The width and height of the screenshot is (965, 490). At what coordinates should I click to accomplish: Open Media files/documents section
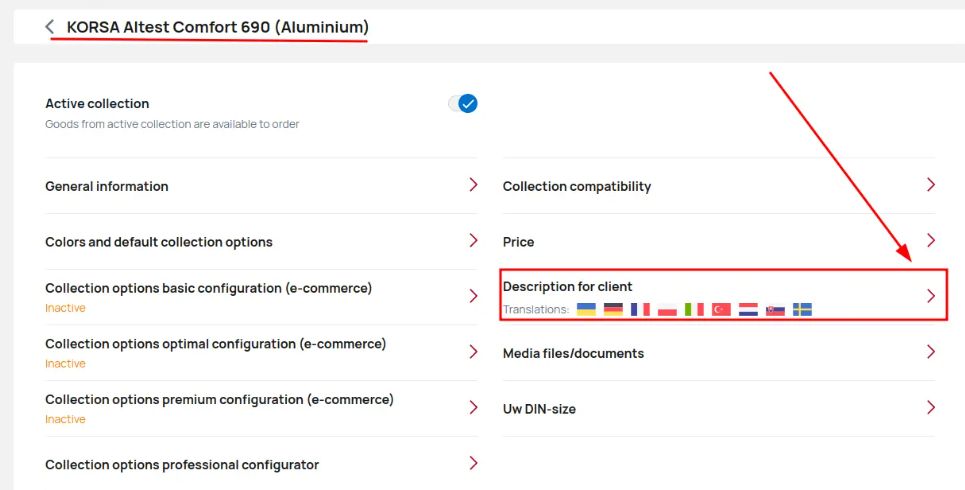[719, 353]
